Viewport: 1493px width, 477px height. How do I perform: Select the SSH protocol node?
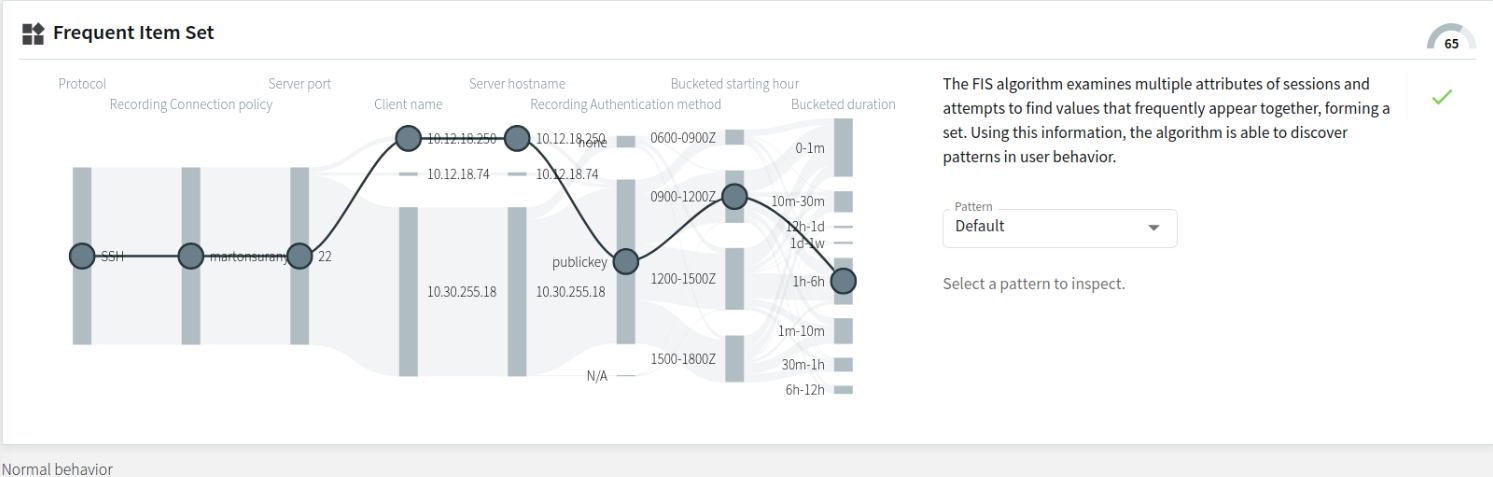tap(82, 256)
